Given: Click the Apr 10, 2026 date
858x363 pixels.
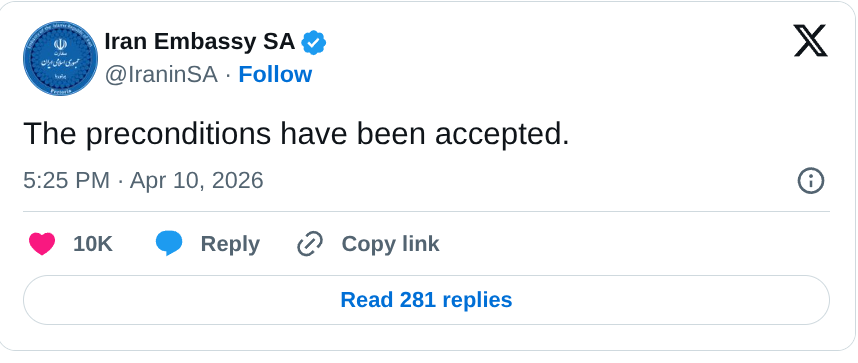Looking at the screenshot, I should (196, 181).
